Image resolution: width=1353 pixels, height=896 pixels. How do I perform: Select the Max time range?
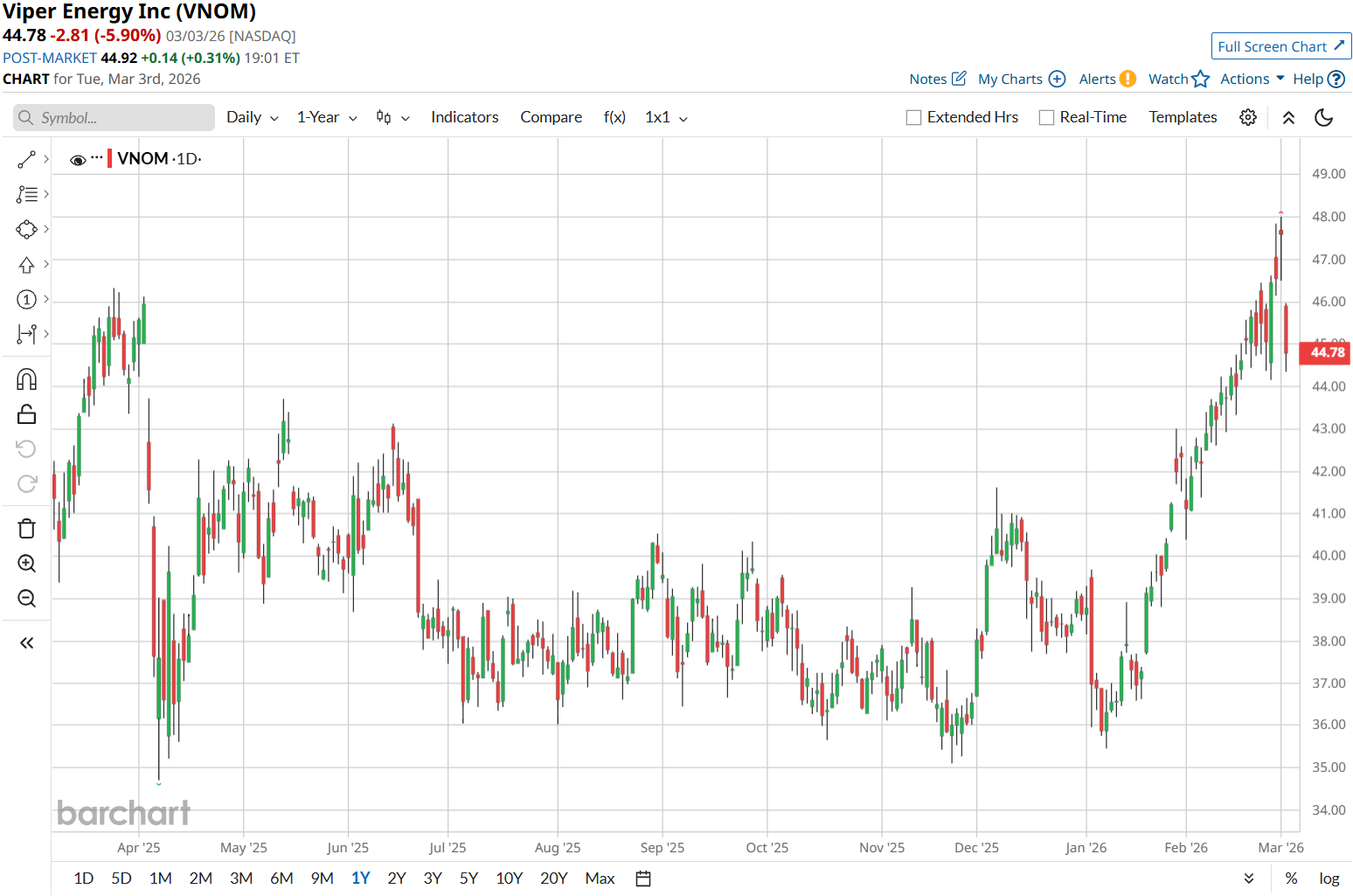(600, 879)
